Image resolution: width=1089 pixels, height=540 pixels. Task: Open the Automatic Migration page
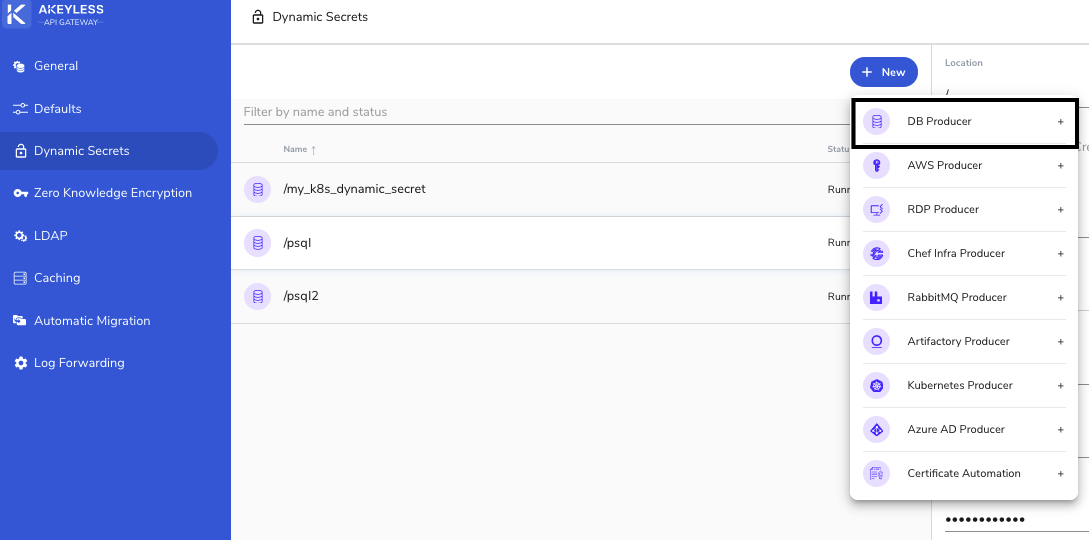click(x=109, y=321)
